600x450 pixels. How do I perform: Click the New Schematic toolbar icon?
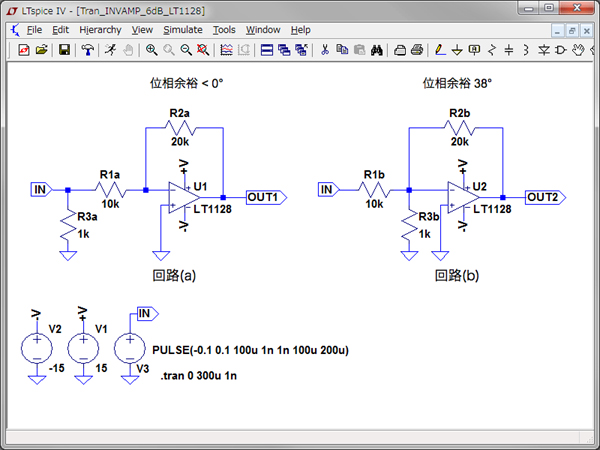tap(24, 50)
